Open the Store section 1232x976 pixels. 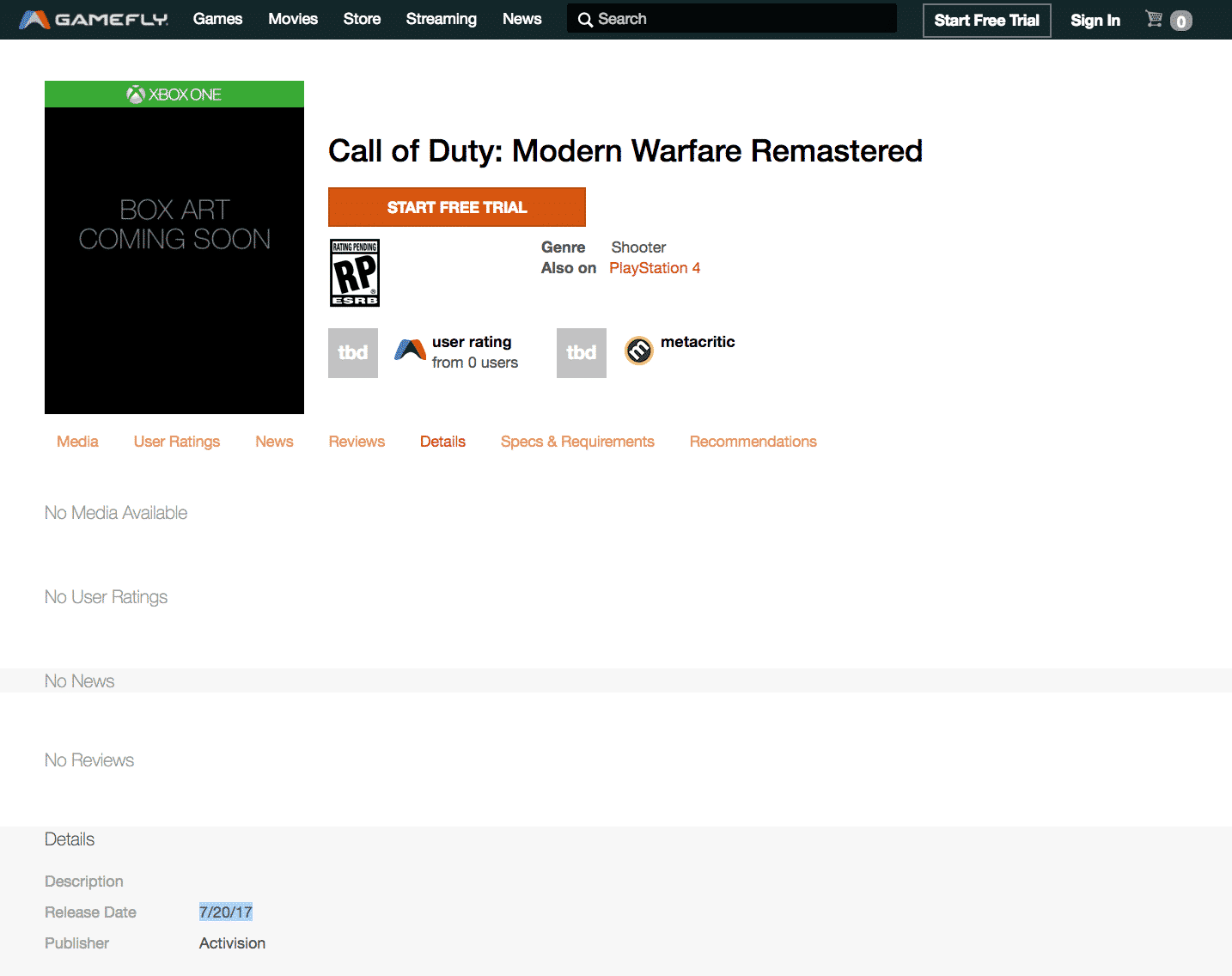(362, 19)
